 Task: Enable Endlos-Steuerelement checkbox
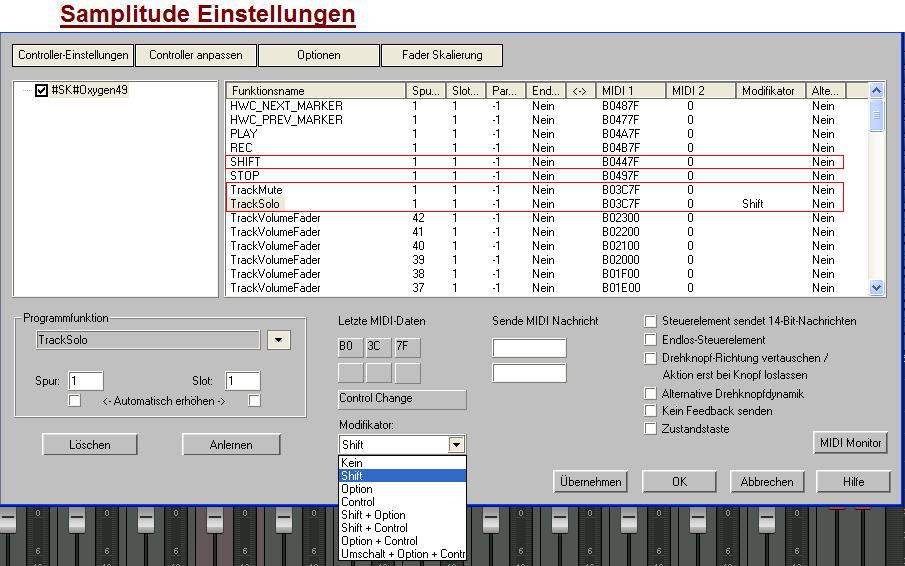click(650, 340)
